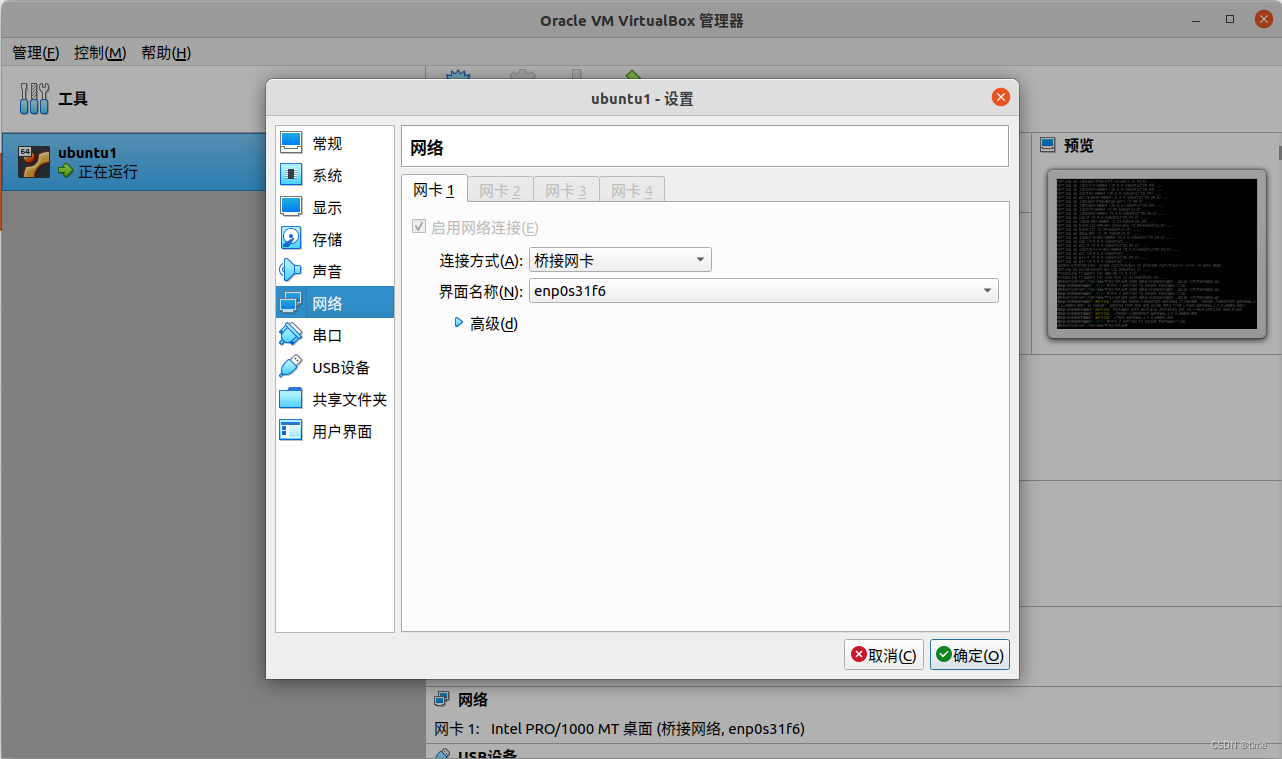The image size is (1282, 759).
Task: Switch to the 网卡 1 tab
Action: tap(434, 190)
